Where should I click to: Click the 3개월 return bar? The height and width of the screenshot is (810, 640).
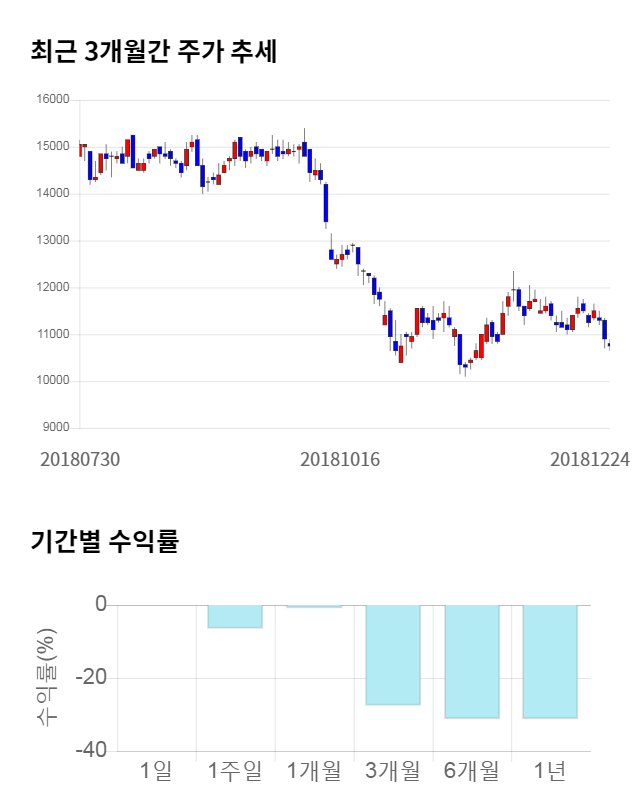[393, 655]
